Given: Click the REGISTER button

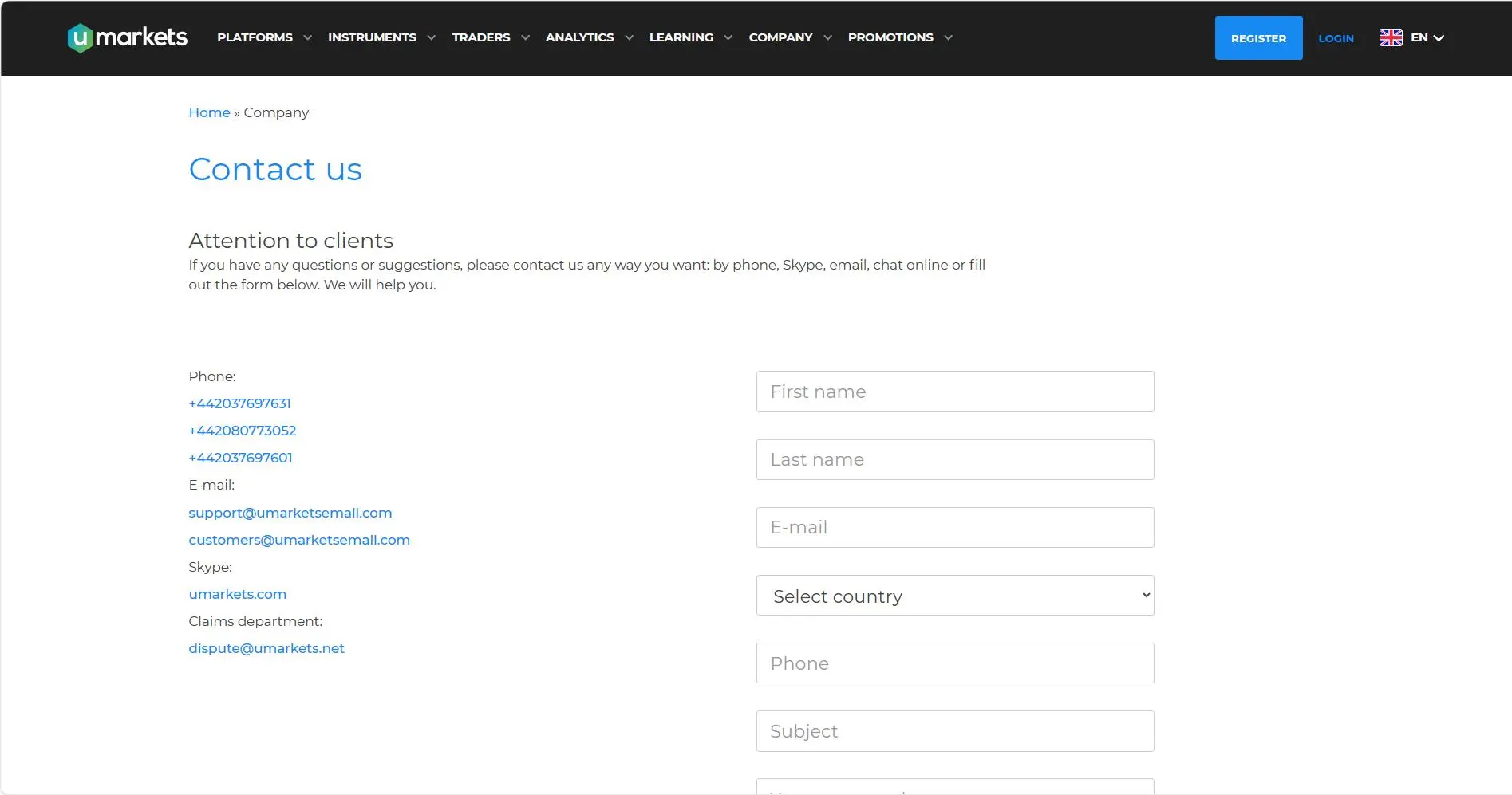Looking at the screenshot, I should [1258, 37].
